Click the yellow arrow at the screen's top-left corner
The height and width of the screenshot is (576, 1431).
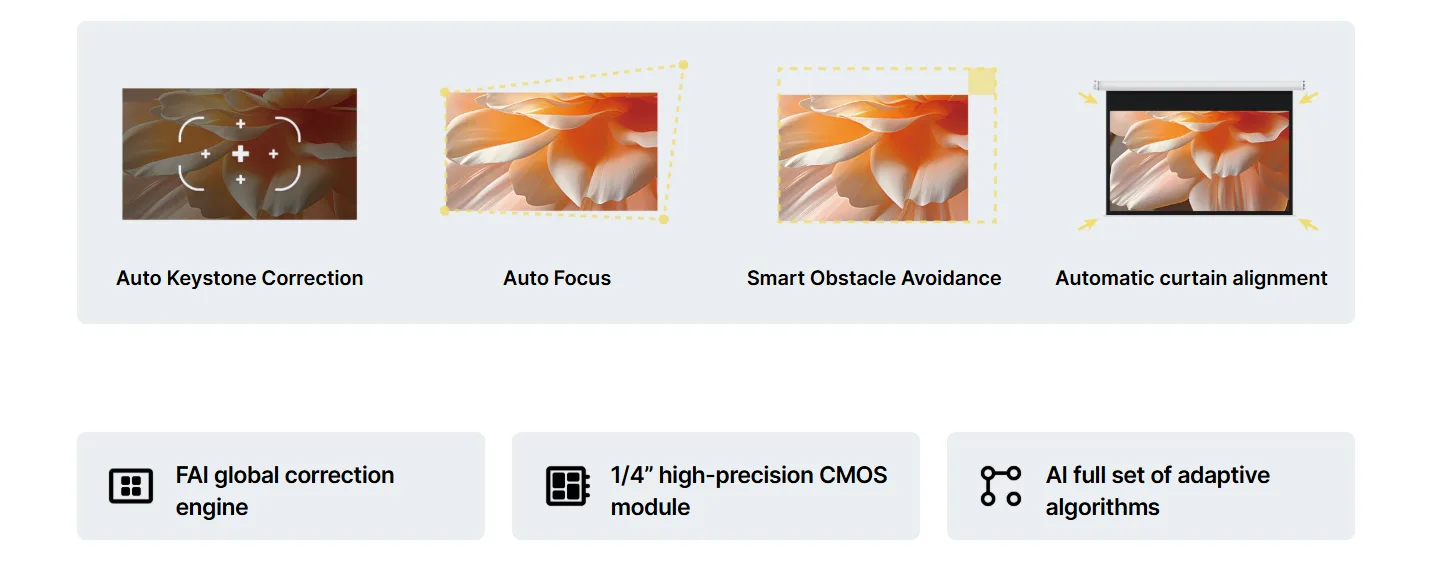(1087, 98)
